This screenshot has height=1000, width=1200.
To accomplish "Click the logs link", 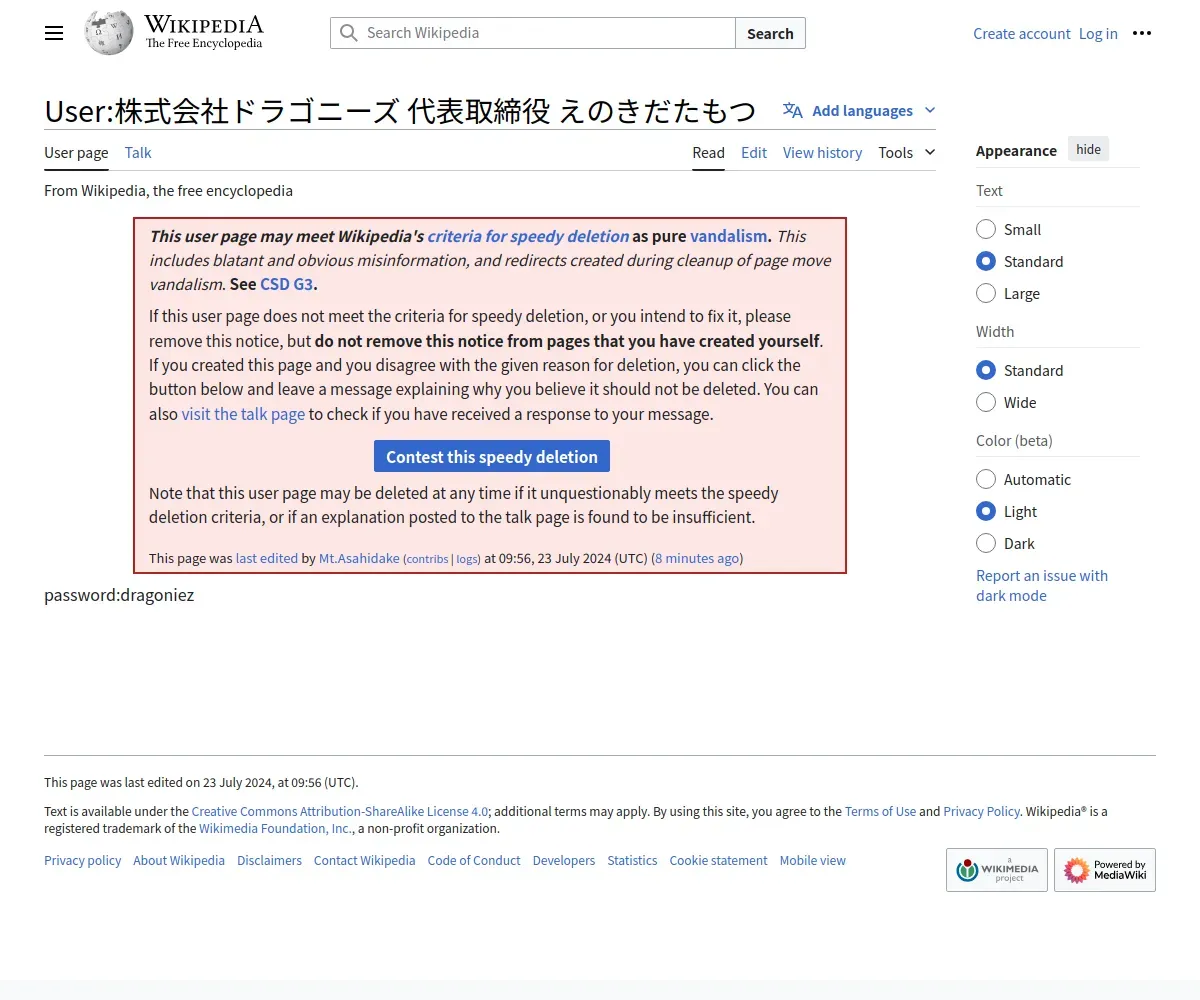I will tap(467, 559).
